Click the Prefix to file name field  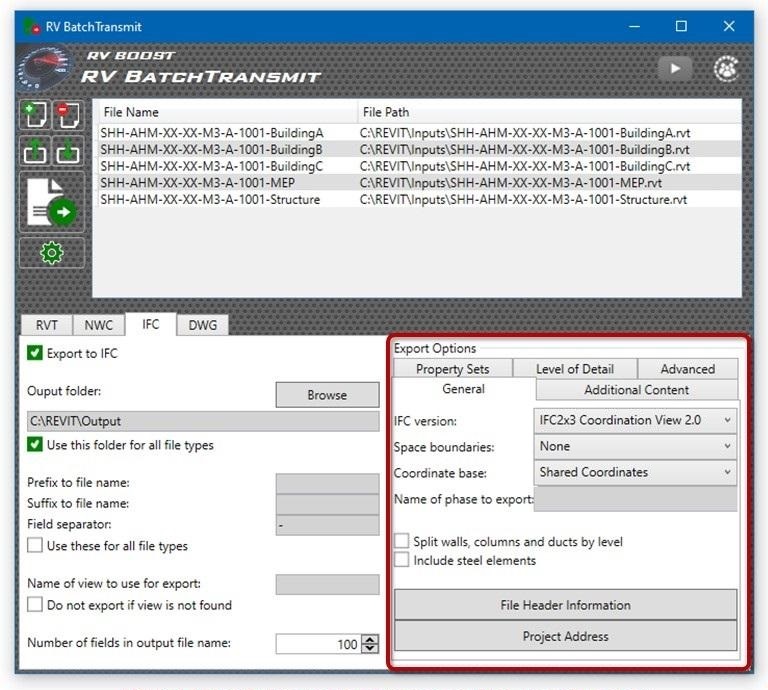327,483
